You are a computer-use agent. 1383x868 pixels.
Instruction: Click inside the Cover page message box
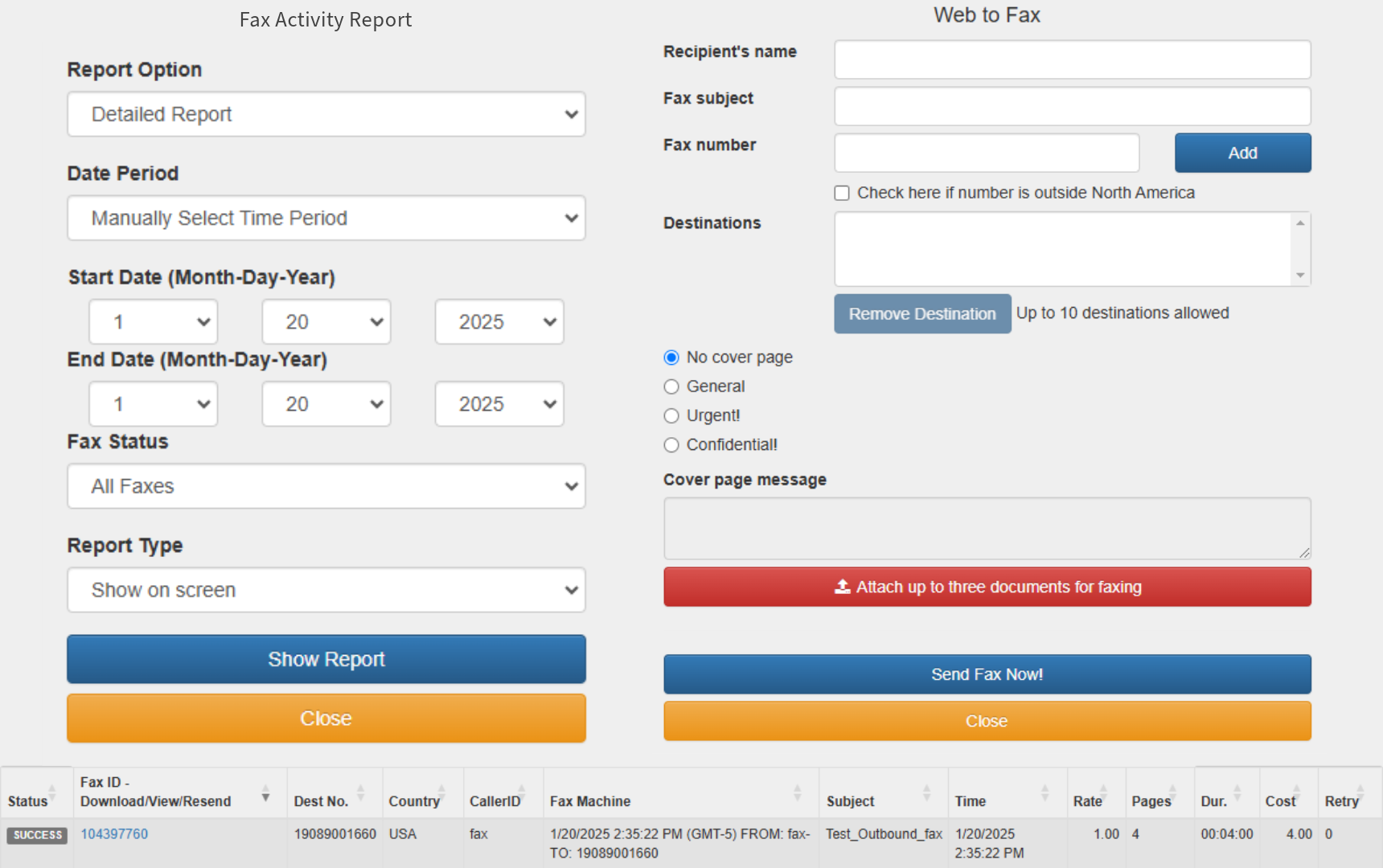[987, 528]
